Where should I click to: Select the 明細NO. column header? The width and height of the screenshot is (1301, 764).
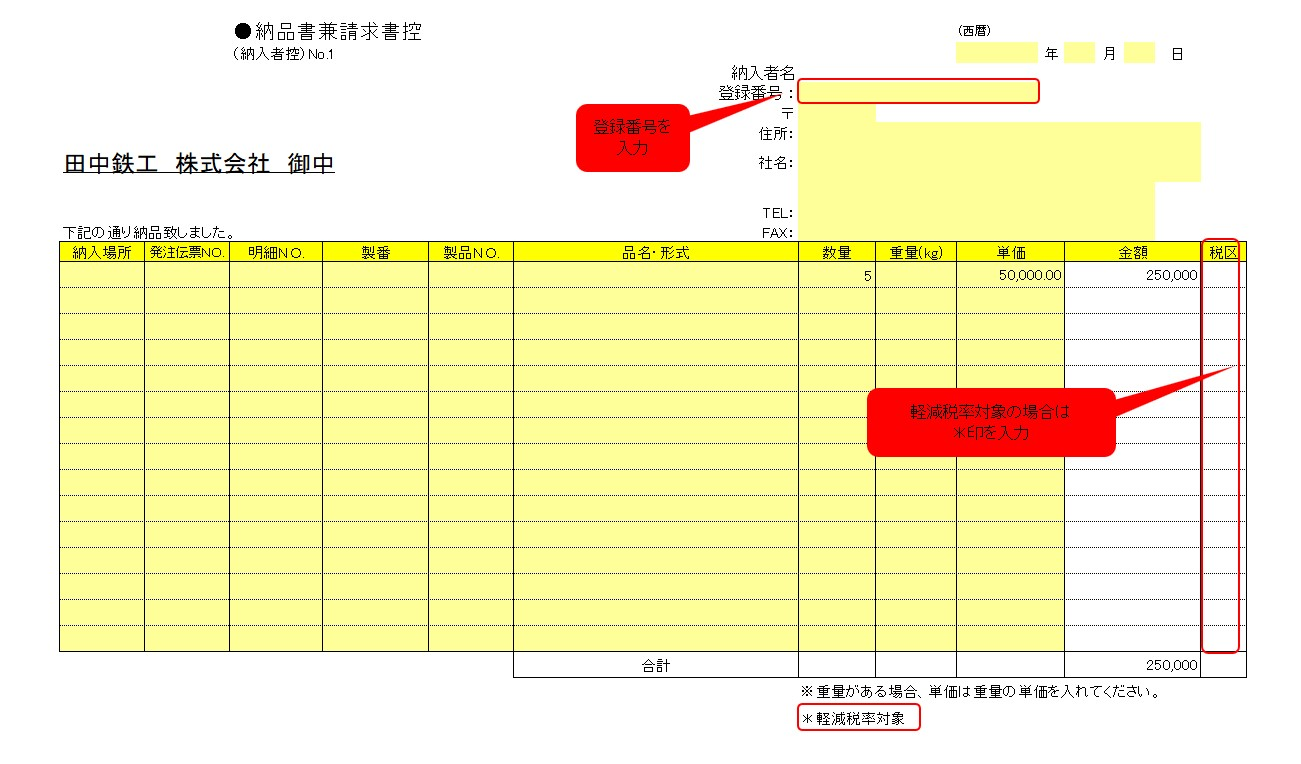coord(276,252)
